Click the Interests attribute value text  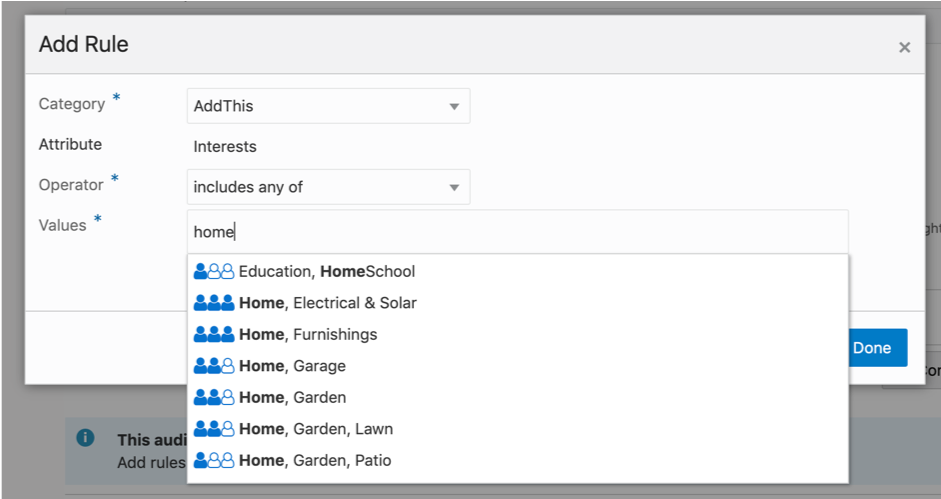(x=225, y=147)
